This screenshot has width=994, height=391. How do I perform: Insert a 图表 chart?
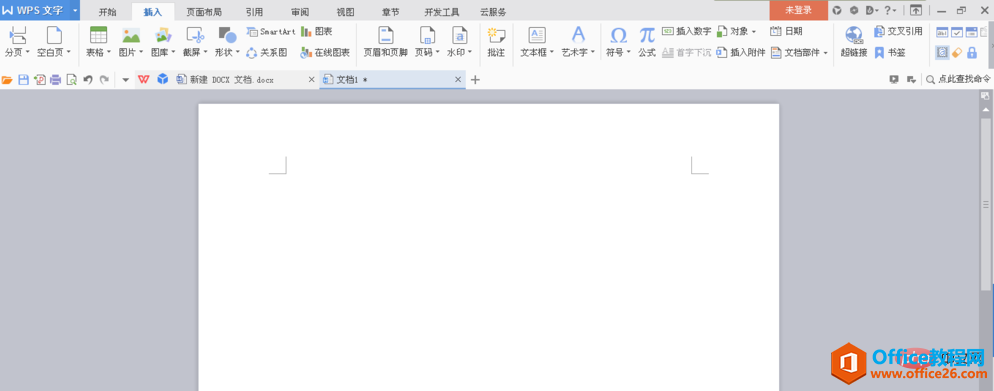coord(316,32)
